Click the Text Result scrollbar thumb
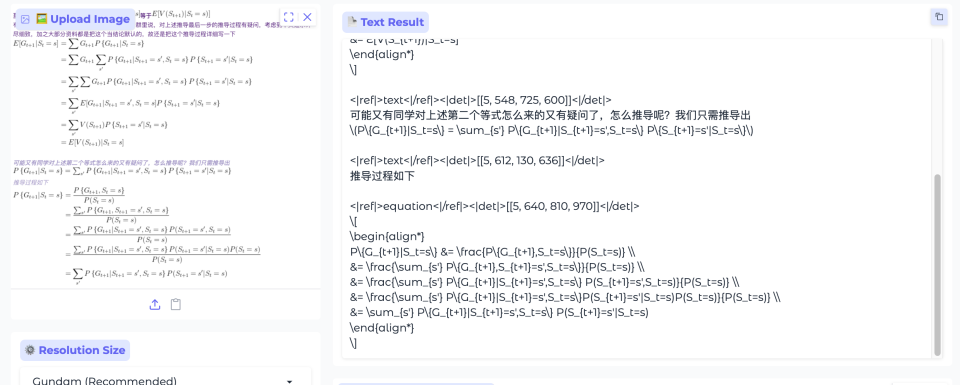This screenshot has width=960, height=385. pos(937,264)
